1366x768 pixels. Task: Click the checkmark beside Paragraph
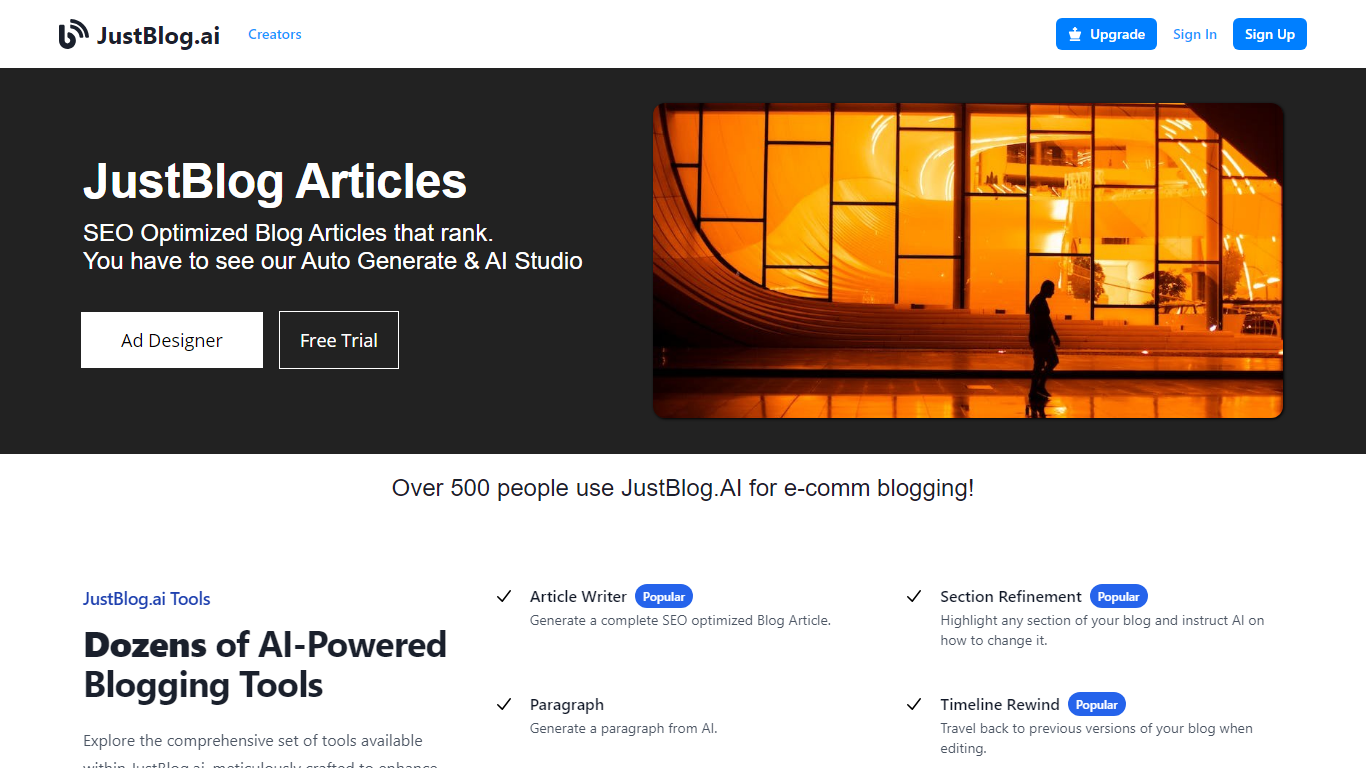[x=504, y=705]
